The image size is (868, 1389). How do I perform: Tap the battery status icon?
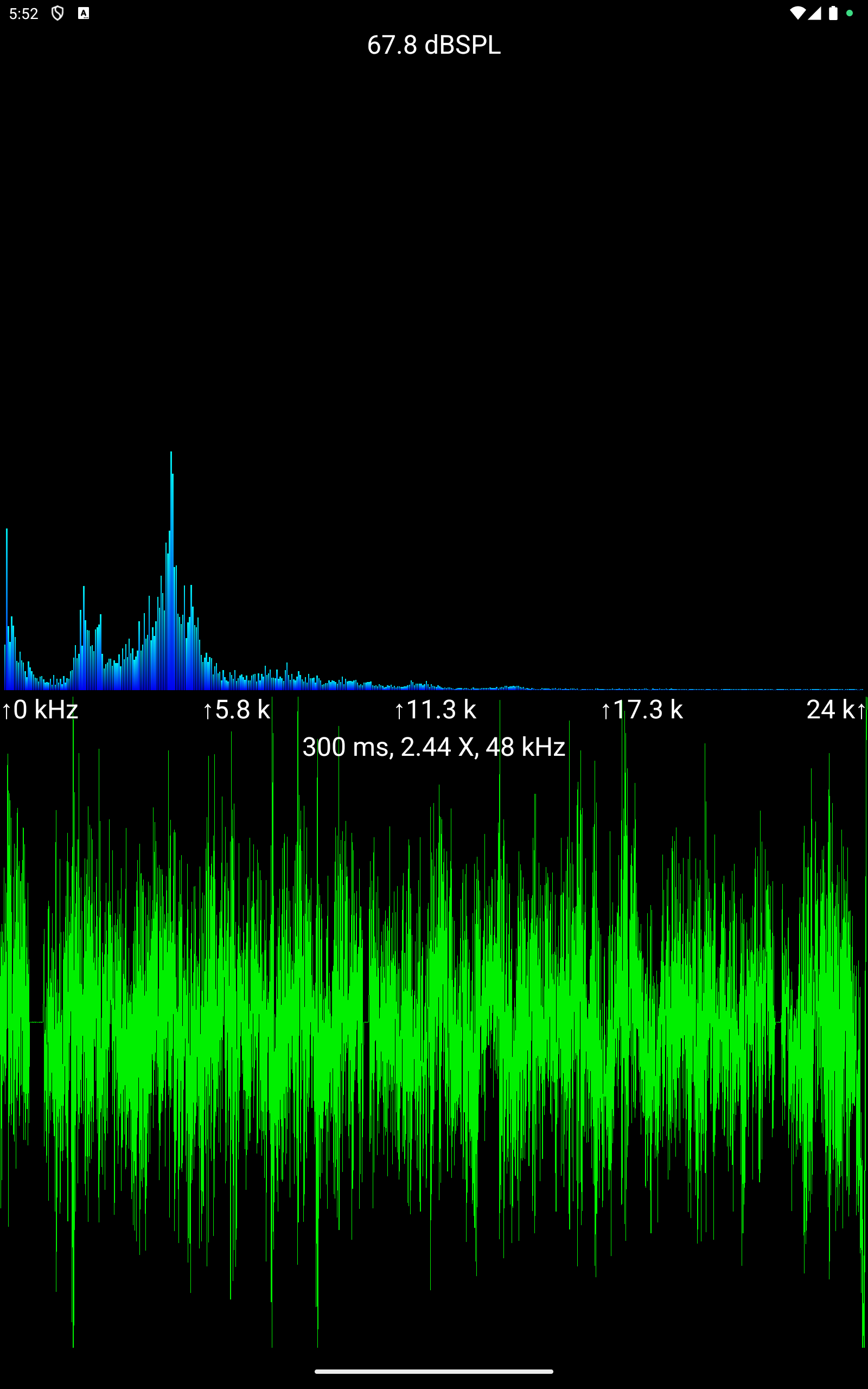833,13
